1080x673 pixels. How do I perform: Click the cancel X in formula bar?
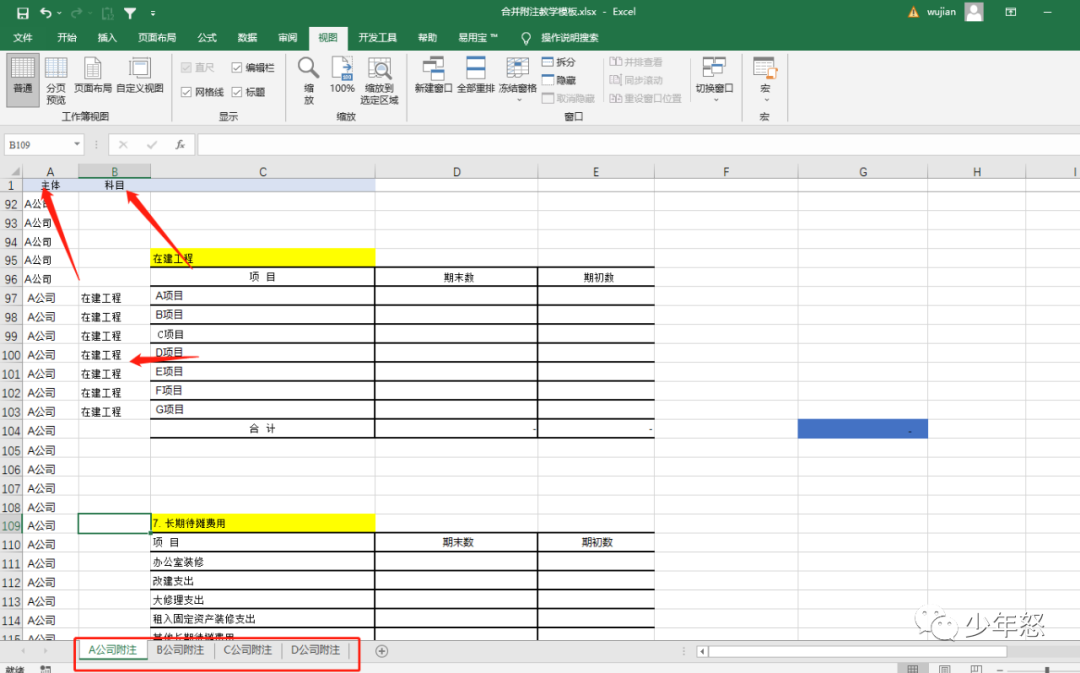123,145
